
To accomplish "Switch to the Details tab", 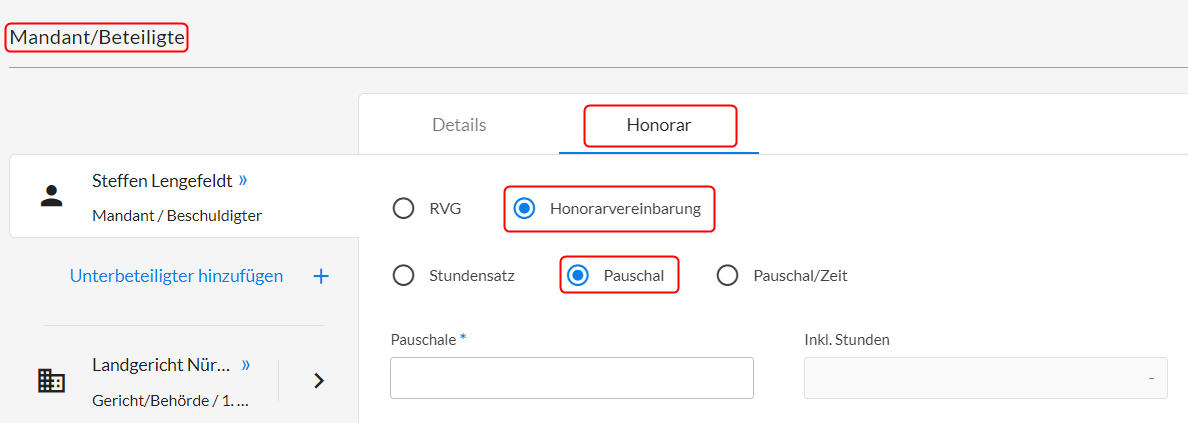I will pyautogui.click(x=459, y=125).
